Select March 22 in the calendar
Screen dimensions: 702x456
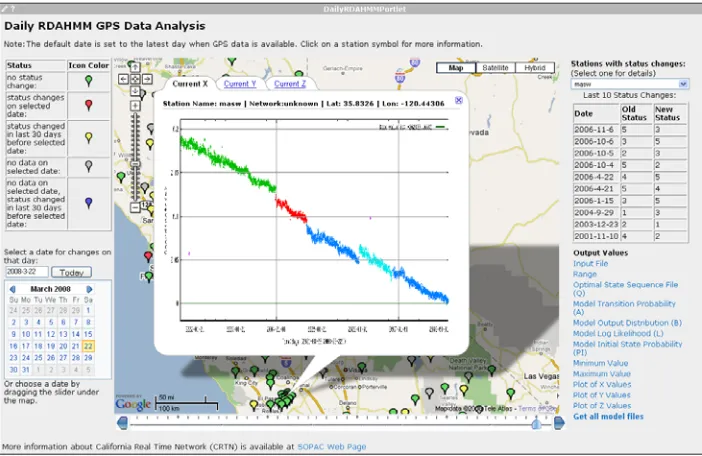click(88, 346)
